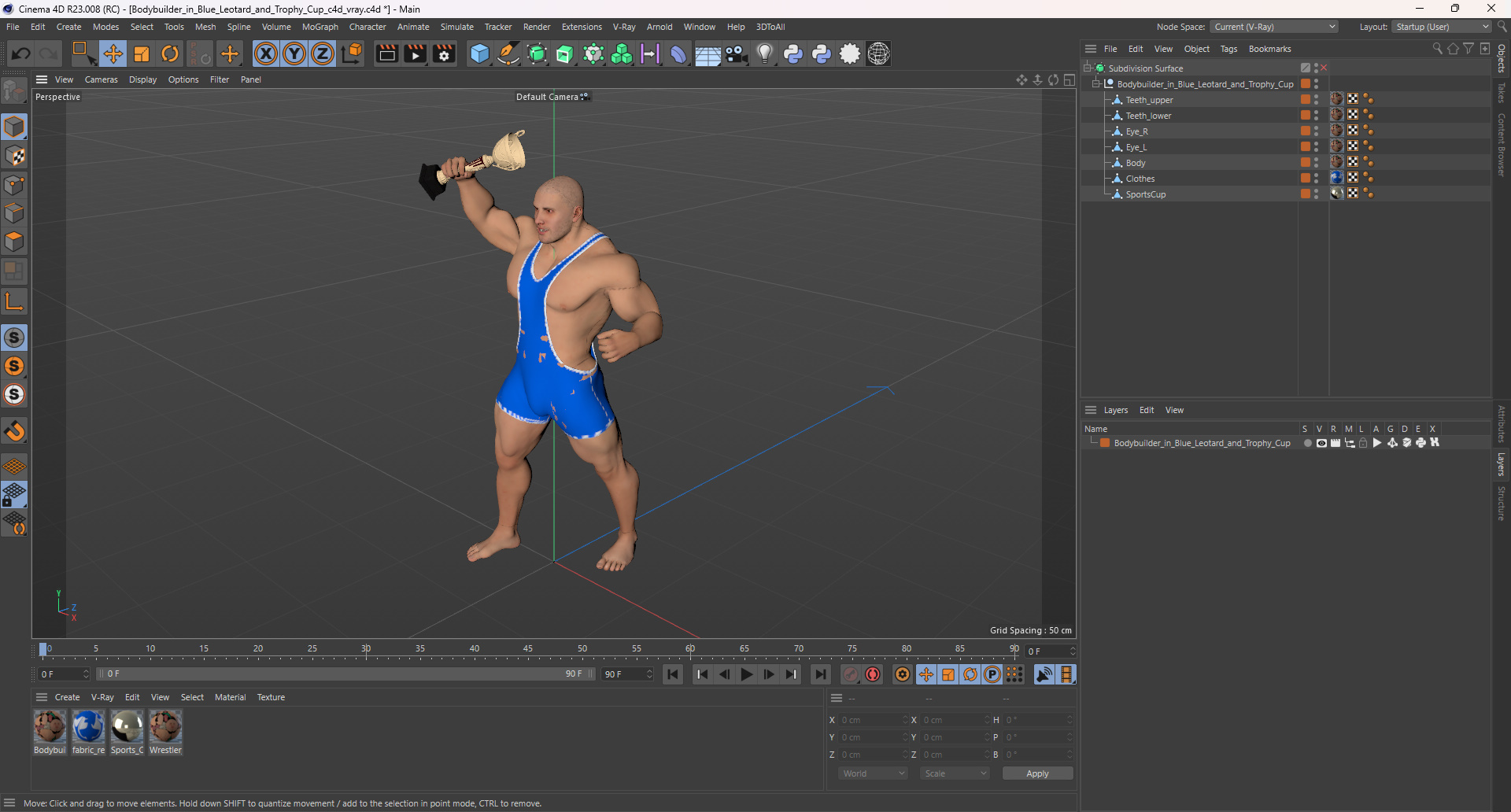Select the Wrestler material thumbnail
This screenshot has width=1511, height=812.
pos(165,726)
